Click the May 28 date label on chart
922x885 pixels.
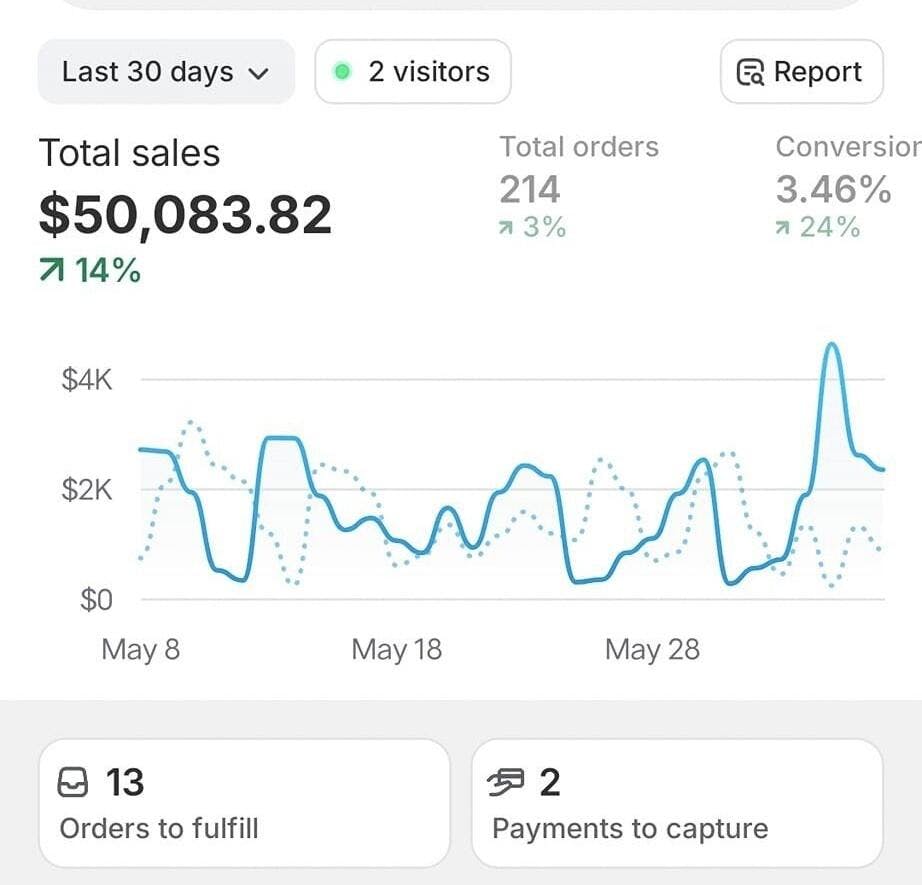tap(652, 650)
